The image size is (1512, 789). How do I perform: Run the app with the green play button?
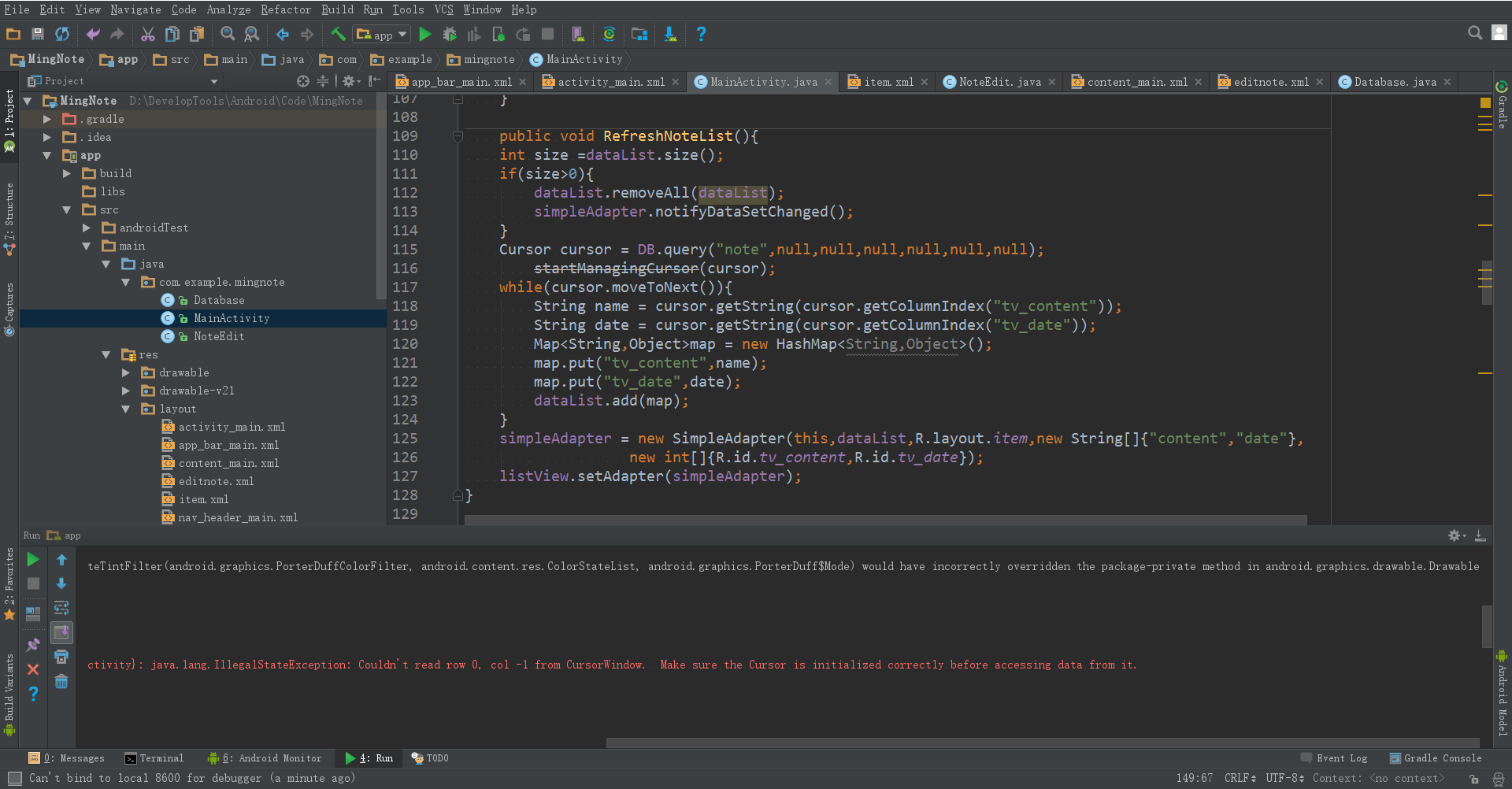[425, 34]
